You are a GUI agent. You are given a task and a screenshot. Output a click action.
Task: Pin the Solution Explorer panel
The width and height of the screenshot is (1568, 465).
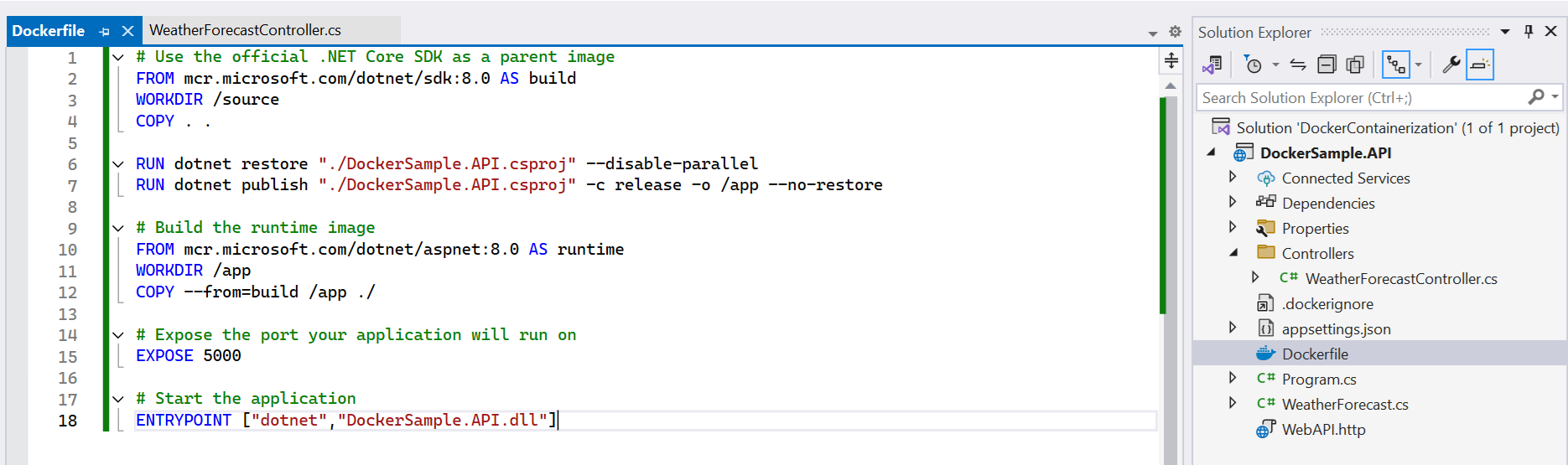point(1529,31)
